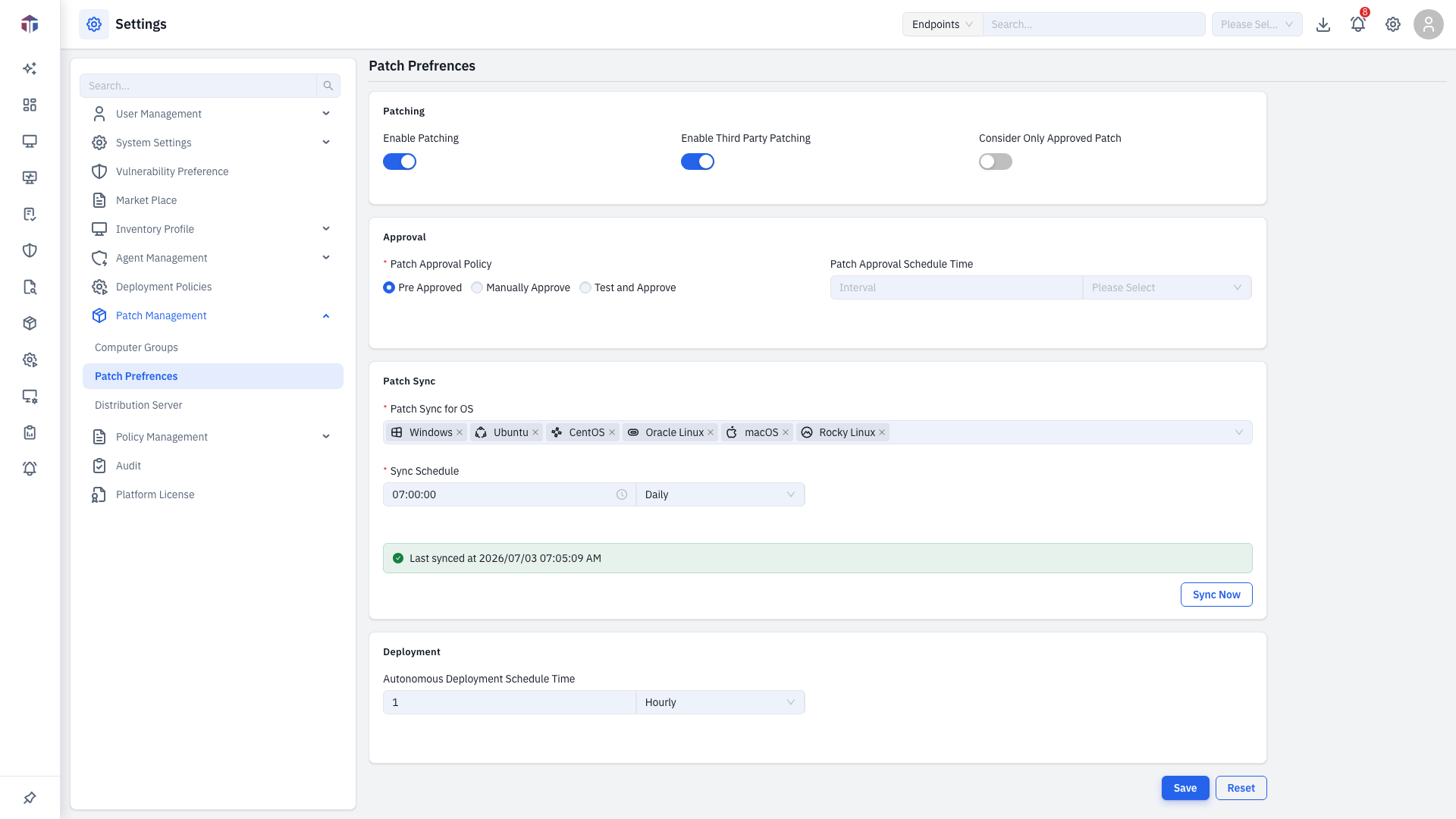This screenshot has height=819, width=1456.
Task: Expand User Management section
Action: [x=326, y=114]
